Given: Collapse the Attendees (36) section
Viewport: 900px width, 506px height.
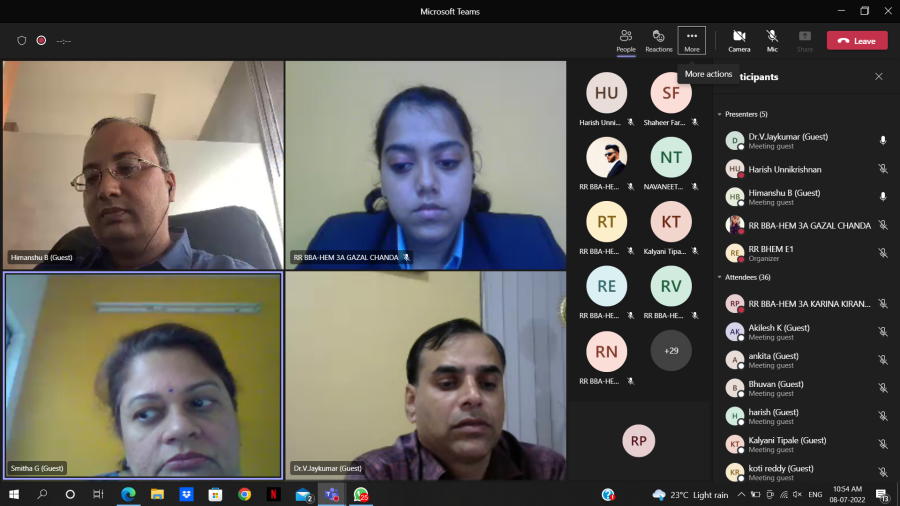Looking at the screenshot, I should 720,277.
